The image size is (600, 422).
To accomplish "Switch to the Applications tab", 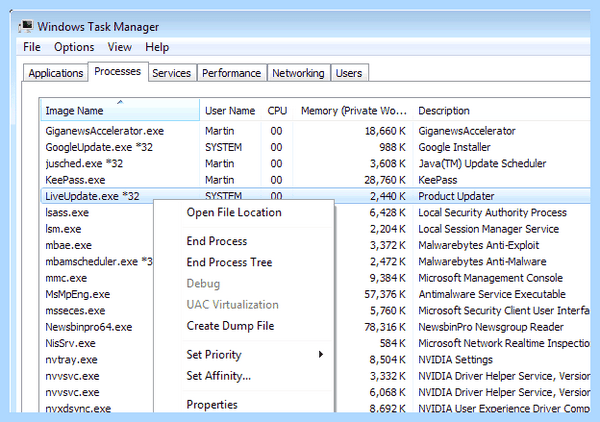I will (x=56, y=73).
